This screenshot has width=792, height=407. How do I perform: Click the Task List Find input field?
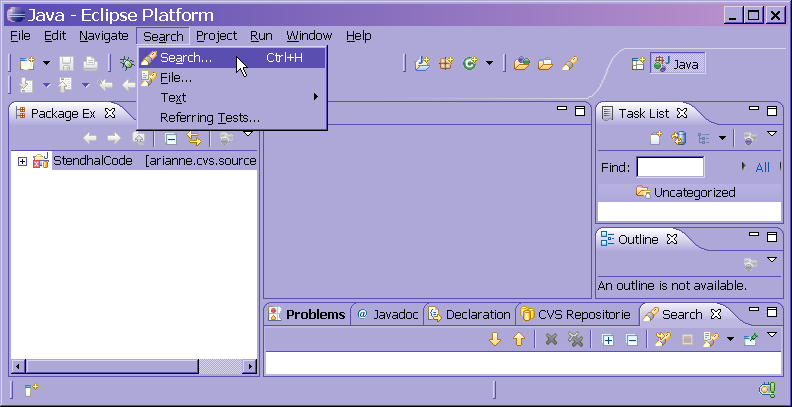click(x=670, y=167)
